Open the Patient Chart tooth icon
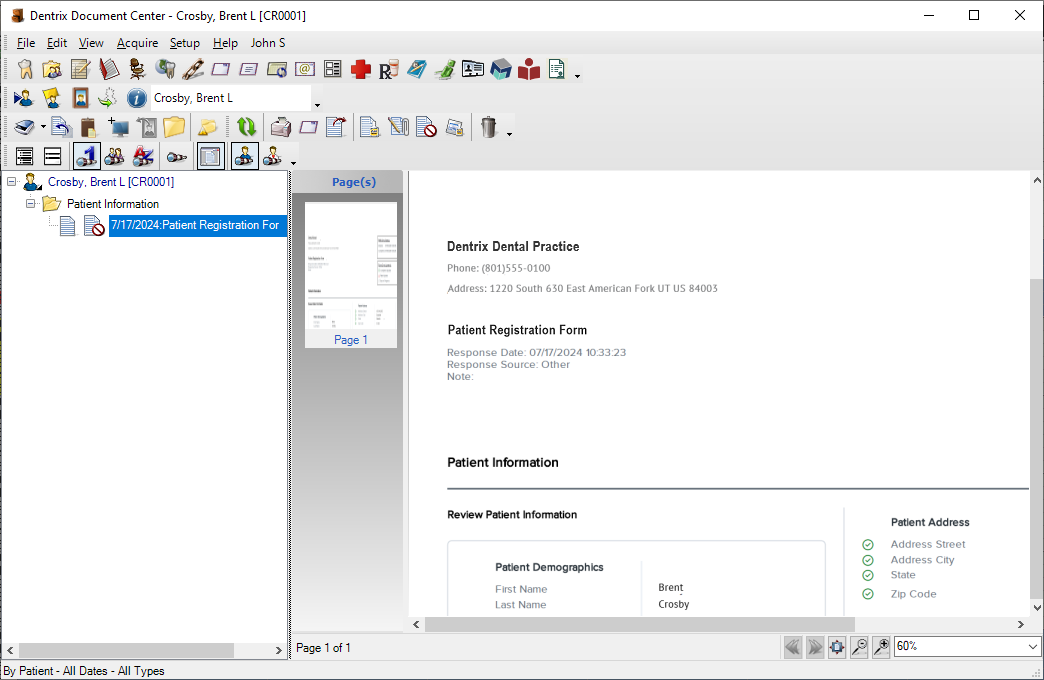Viewport: 1044px width, 680px height. coord(26,69)
